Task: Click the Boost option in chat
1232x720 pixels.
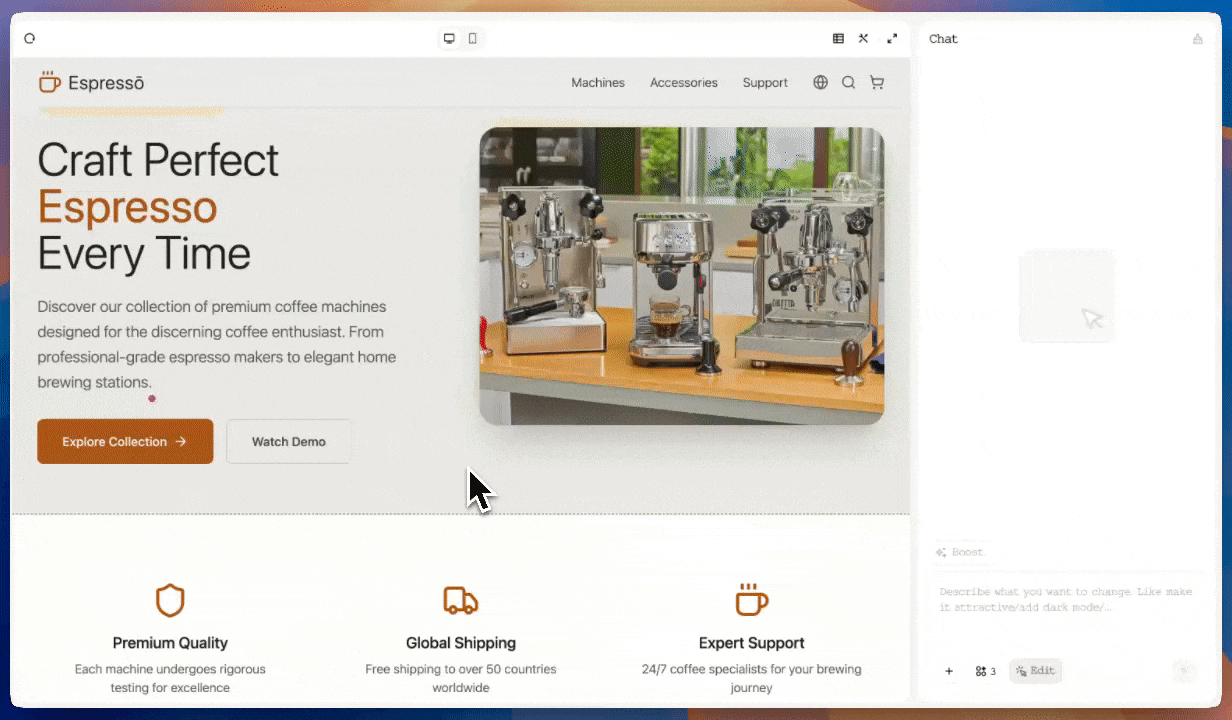Action: point(959,552)
